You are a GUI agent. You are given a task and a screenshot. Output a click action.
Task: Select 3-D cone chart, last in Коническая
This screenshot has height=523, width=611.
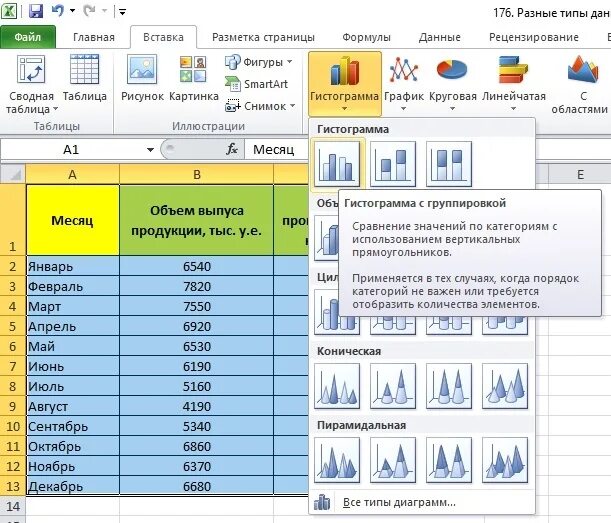[x=505, y=386]
